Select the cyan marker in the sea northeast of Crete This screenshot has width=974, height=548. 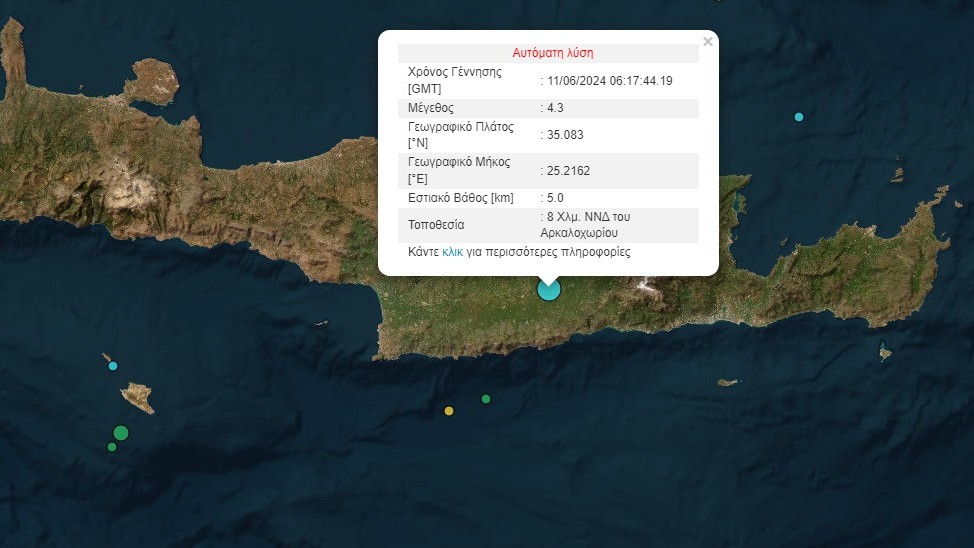click(799, 117)
